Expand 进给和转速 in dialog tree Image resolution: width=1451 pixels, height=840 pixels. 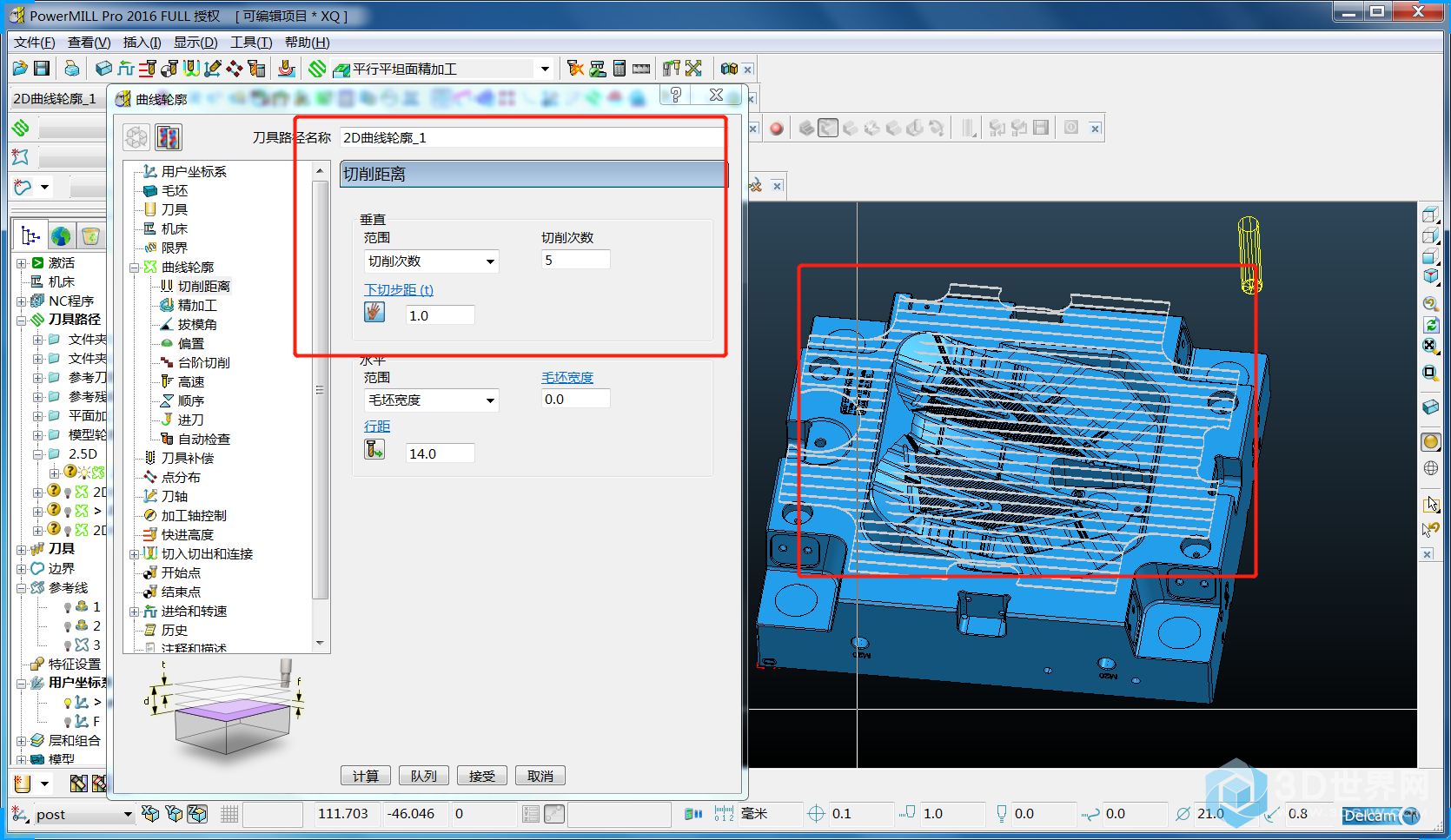pyautogui.click(x=135, y=612)
